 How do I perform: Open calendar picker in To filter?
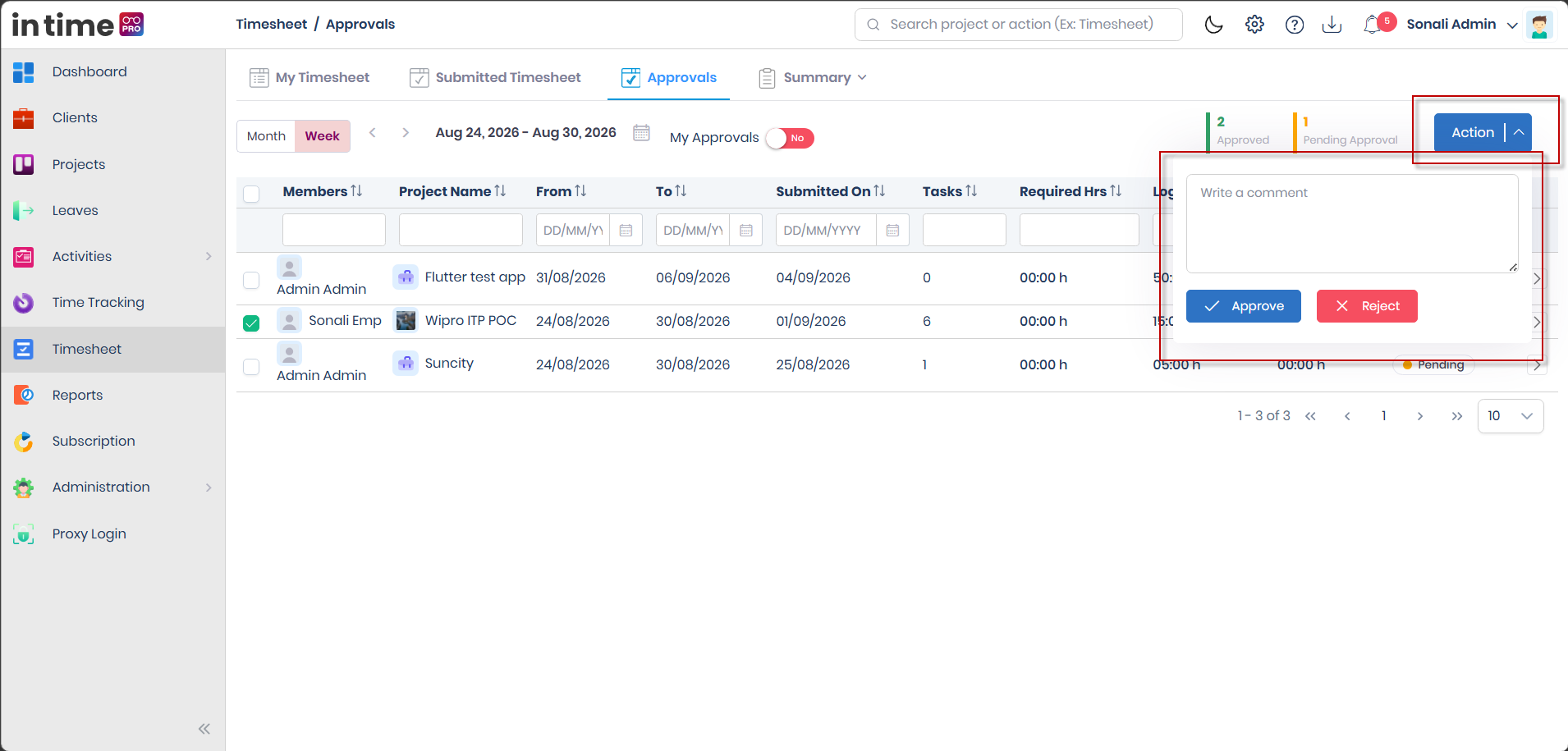click(x=745, y=231)
